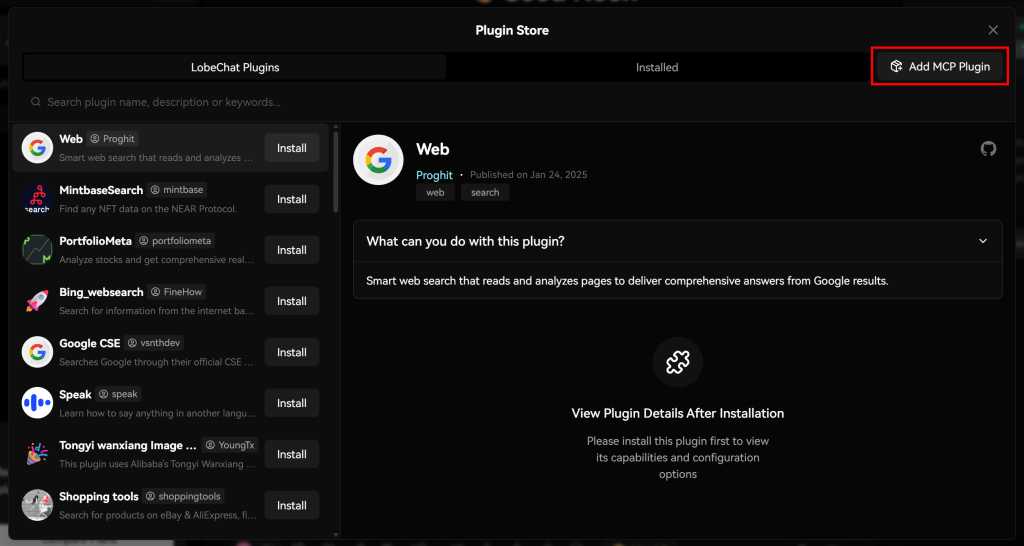The image size is (1024, 546).
Task: Click the plugin list scrollbar
Action: pos(336,170)
